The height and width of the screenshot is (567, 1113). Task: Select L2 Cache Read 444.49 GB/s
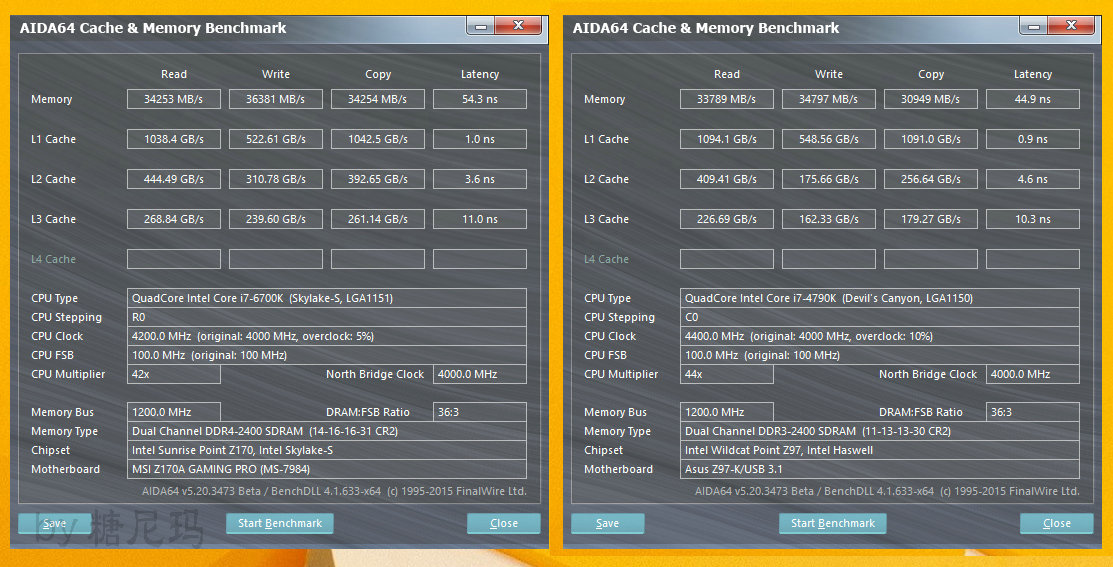pyautogui.click(x=174, y=179)
